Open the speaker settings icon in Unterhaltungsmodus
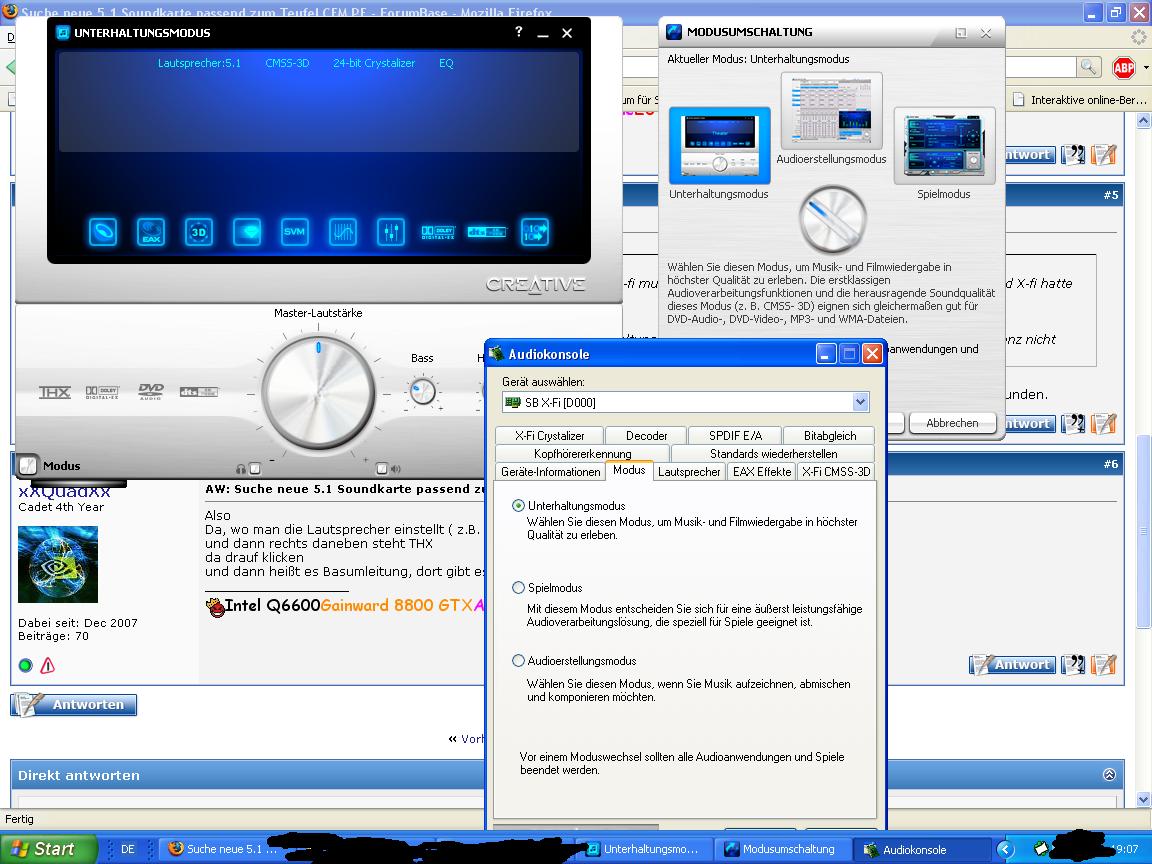This screenshot has height=864, width=1152. (103, 232)
